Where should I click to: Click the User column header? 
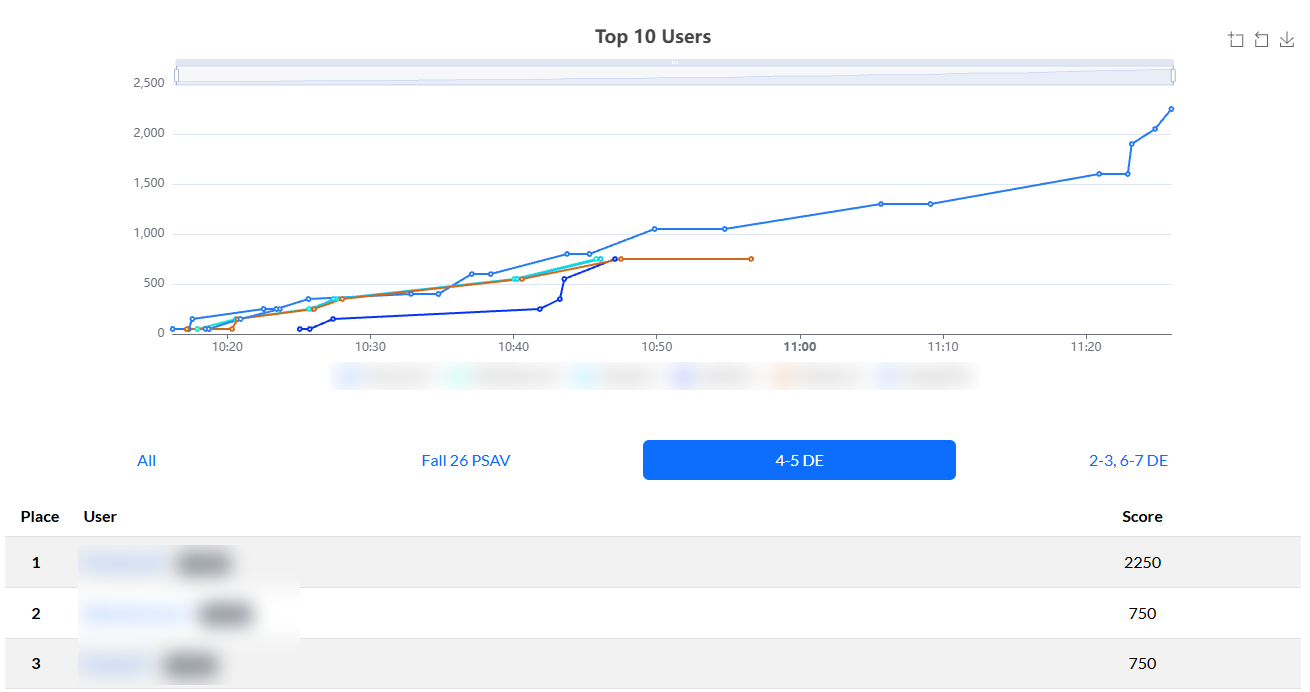[100, 517]
